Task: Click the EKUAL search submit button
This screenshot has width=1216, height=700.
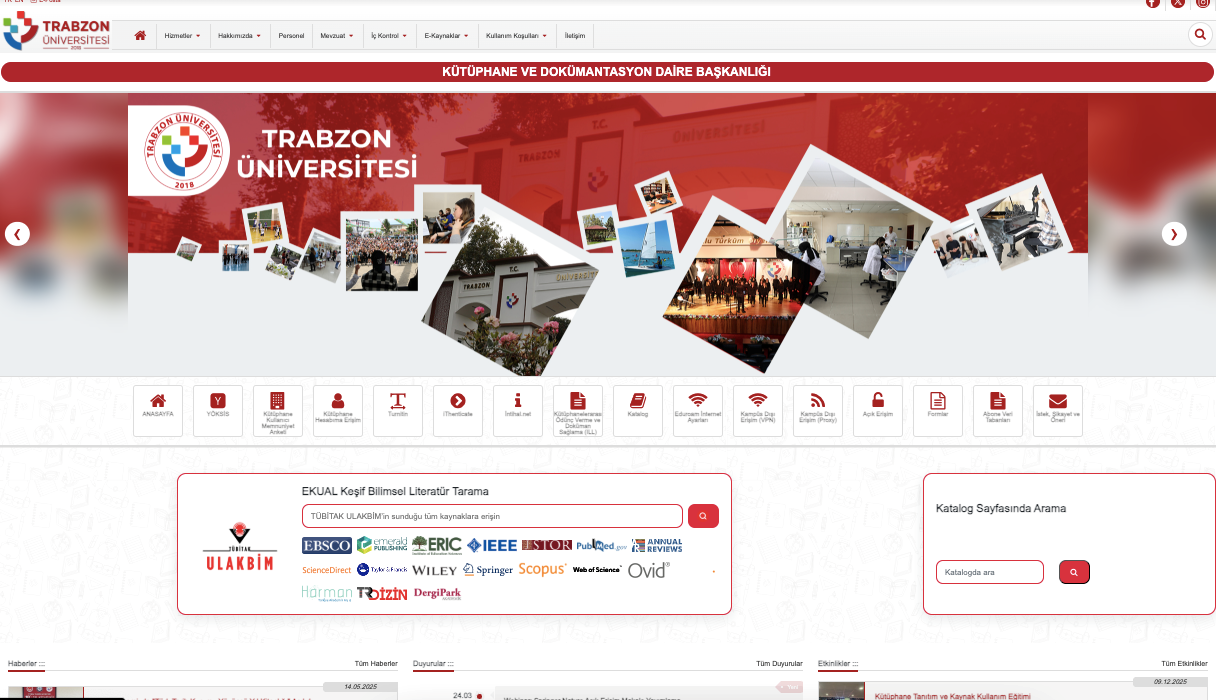Action: click(703, 516)
